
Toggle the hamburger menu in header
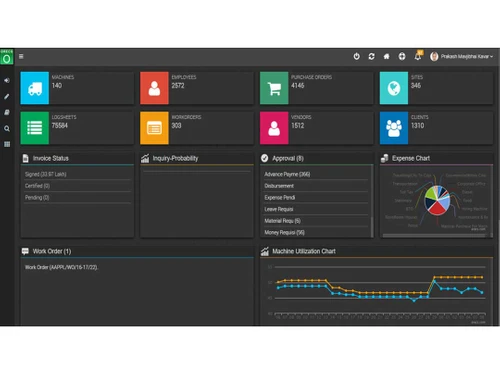coord(21,56)
